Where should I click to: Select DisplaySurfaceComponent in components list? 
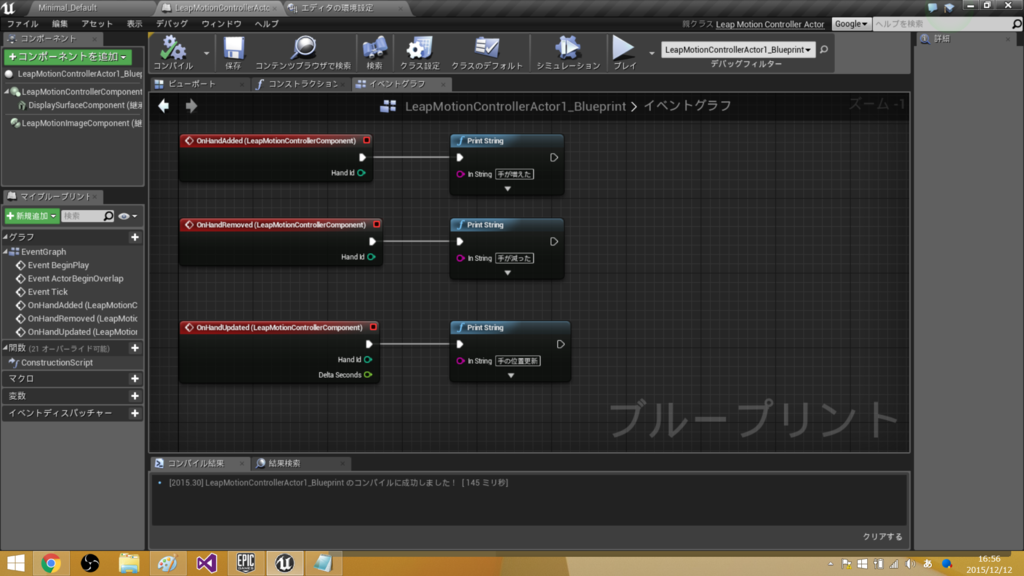(x=85, y=105)
